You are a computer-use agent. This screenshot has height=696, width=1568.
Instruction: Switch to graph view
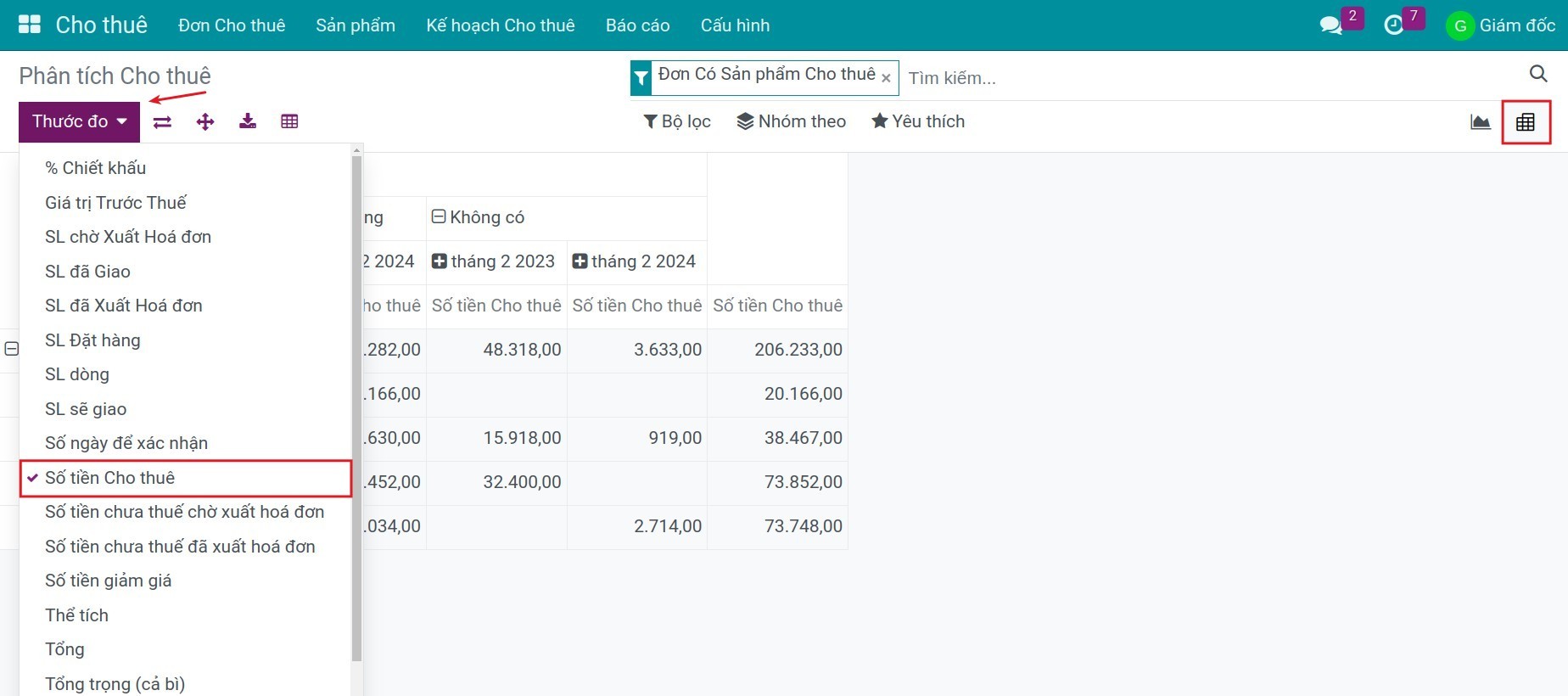pos(1481,122)
